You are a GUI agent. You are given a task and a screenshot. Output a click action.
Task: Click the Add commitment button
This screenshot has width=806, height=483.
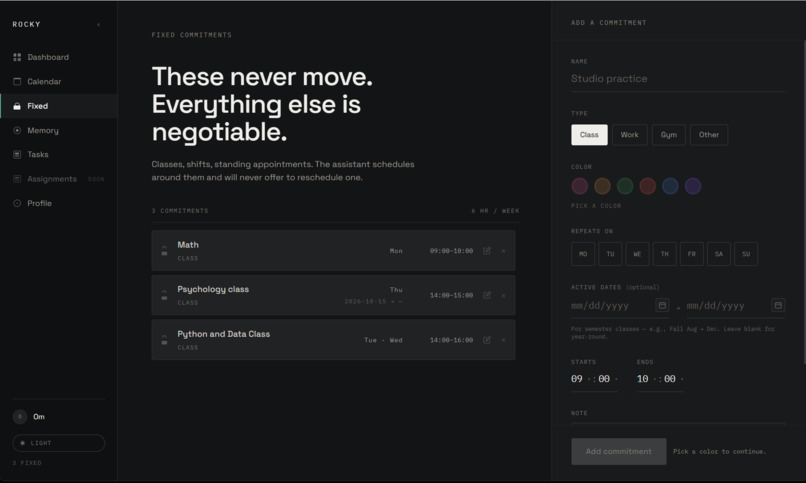click(x=619, y=451)
